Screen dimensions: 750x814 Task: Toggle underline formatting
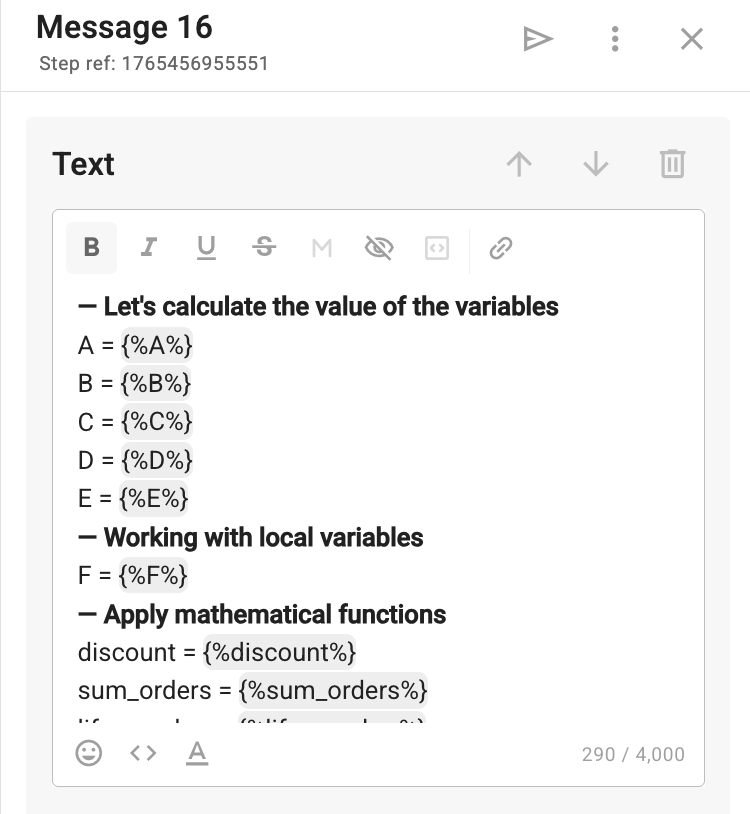[206, 248]
